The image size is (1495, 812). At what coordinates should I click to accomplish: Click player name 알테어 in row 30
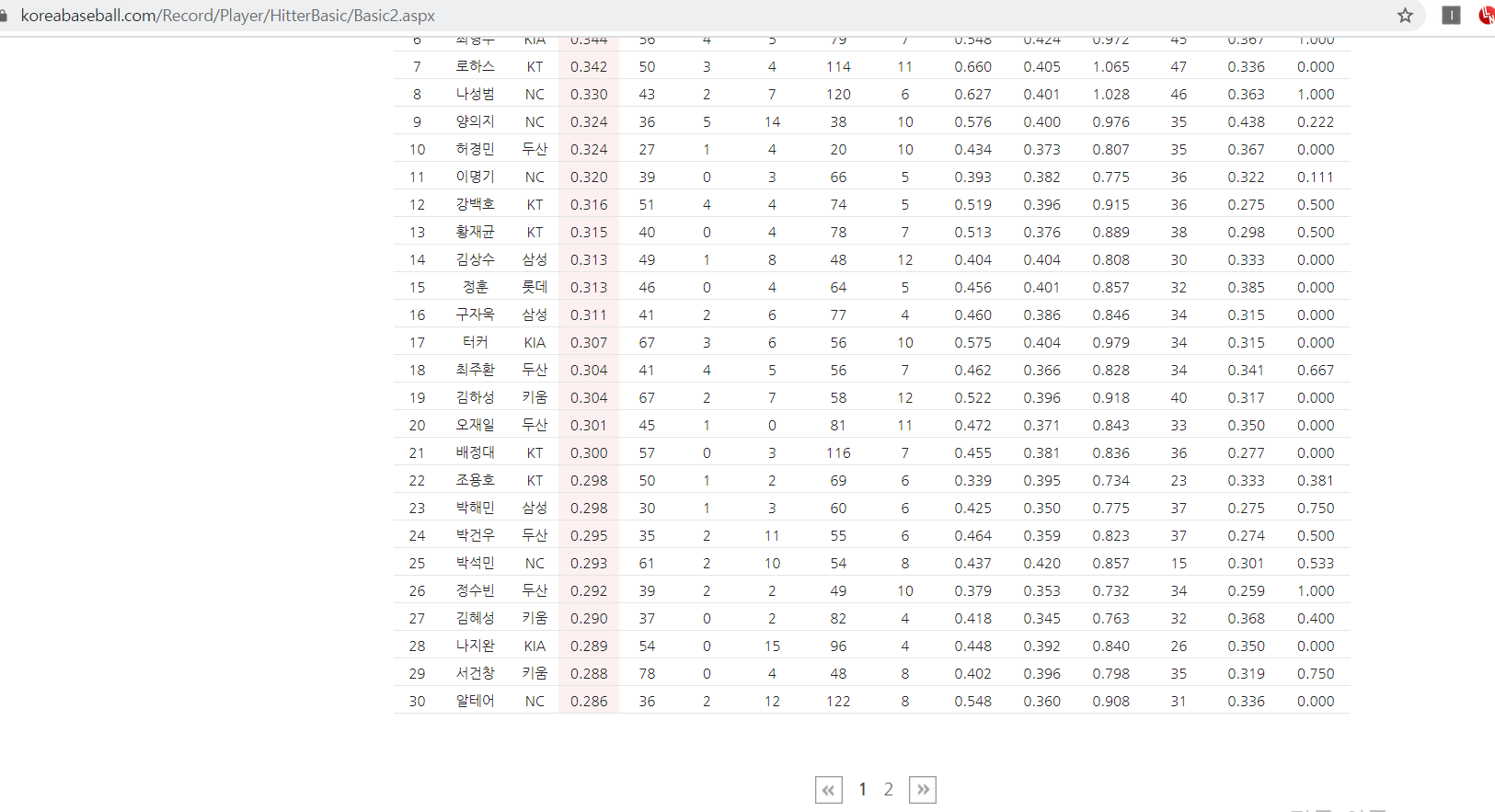click(476, 701)
